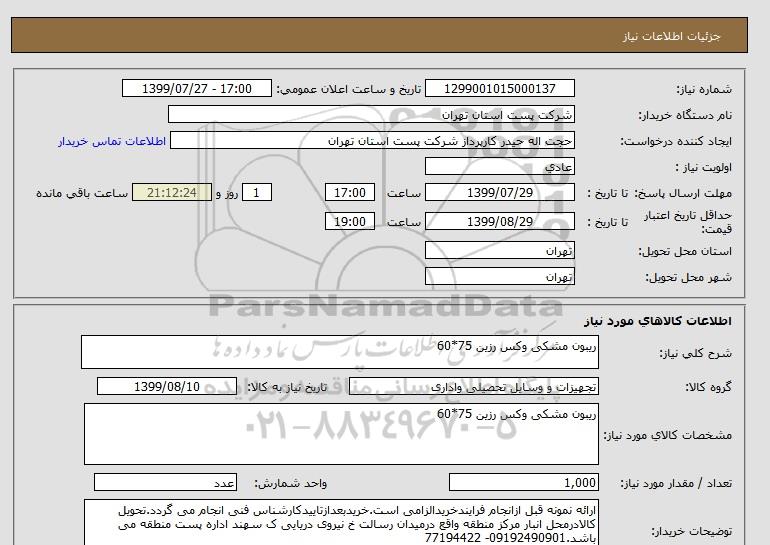The width and height of the screenshot is (770, 545).
Task: Select the label مهلت ارسال پاسخ
Action: [685, 193]
